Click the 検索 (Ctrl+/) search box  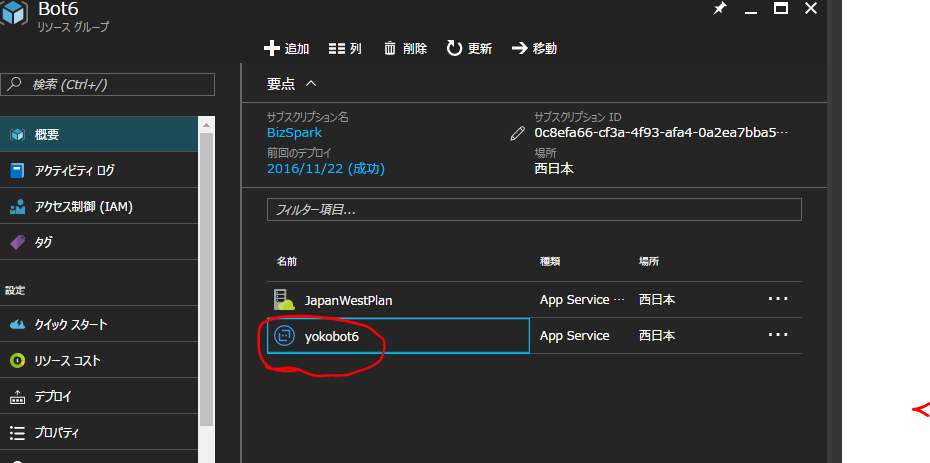[x=107, y=84]
